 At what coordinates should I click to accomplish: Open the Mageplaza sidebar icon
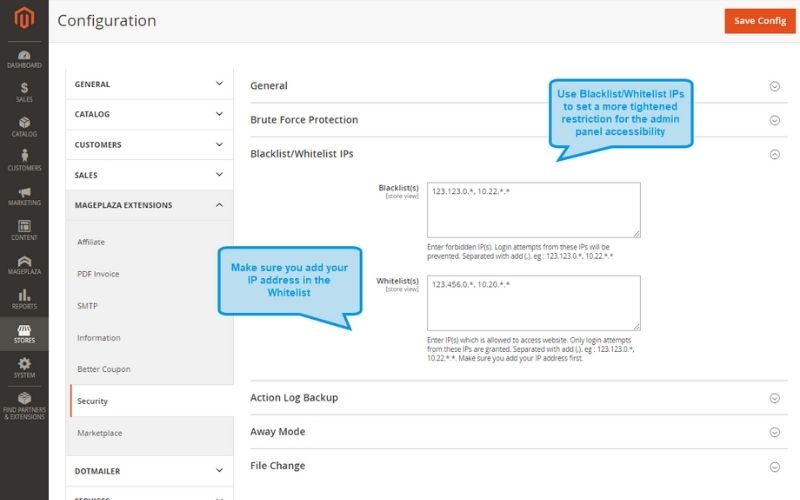point(24,264)
